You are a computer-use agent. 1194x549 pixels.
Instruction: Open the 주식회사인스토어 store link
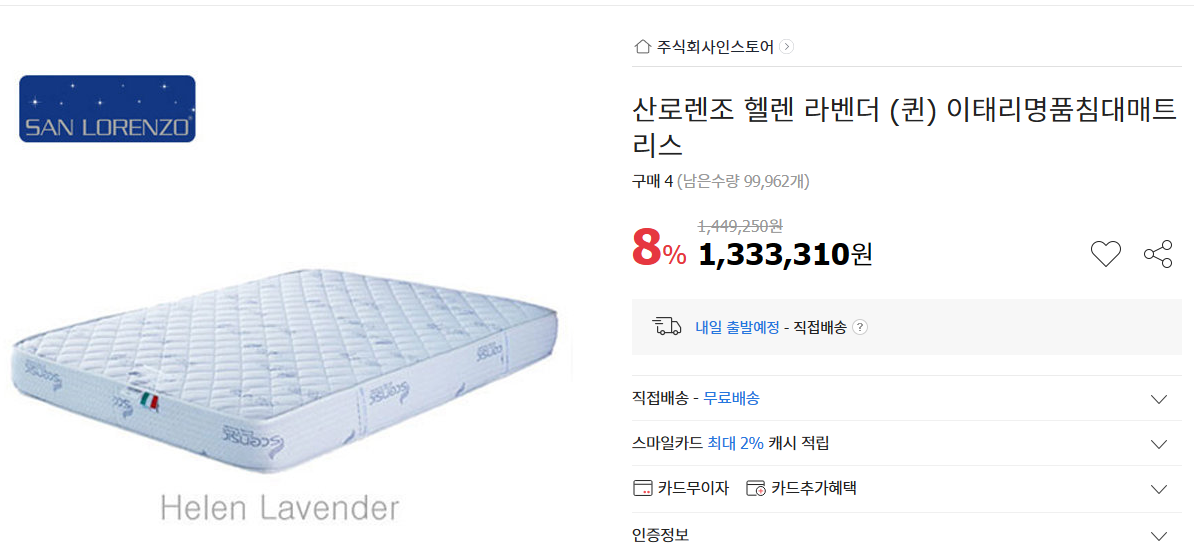click(715, 46)
